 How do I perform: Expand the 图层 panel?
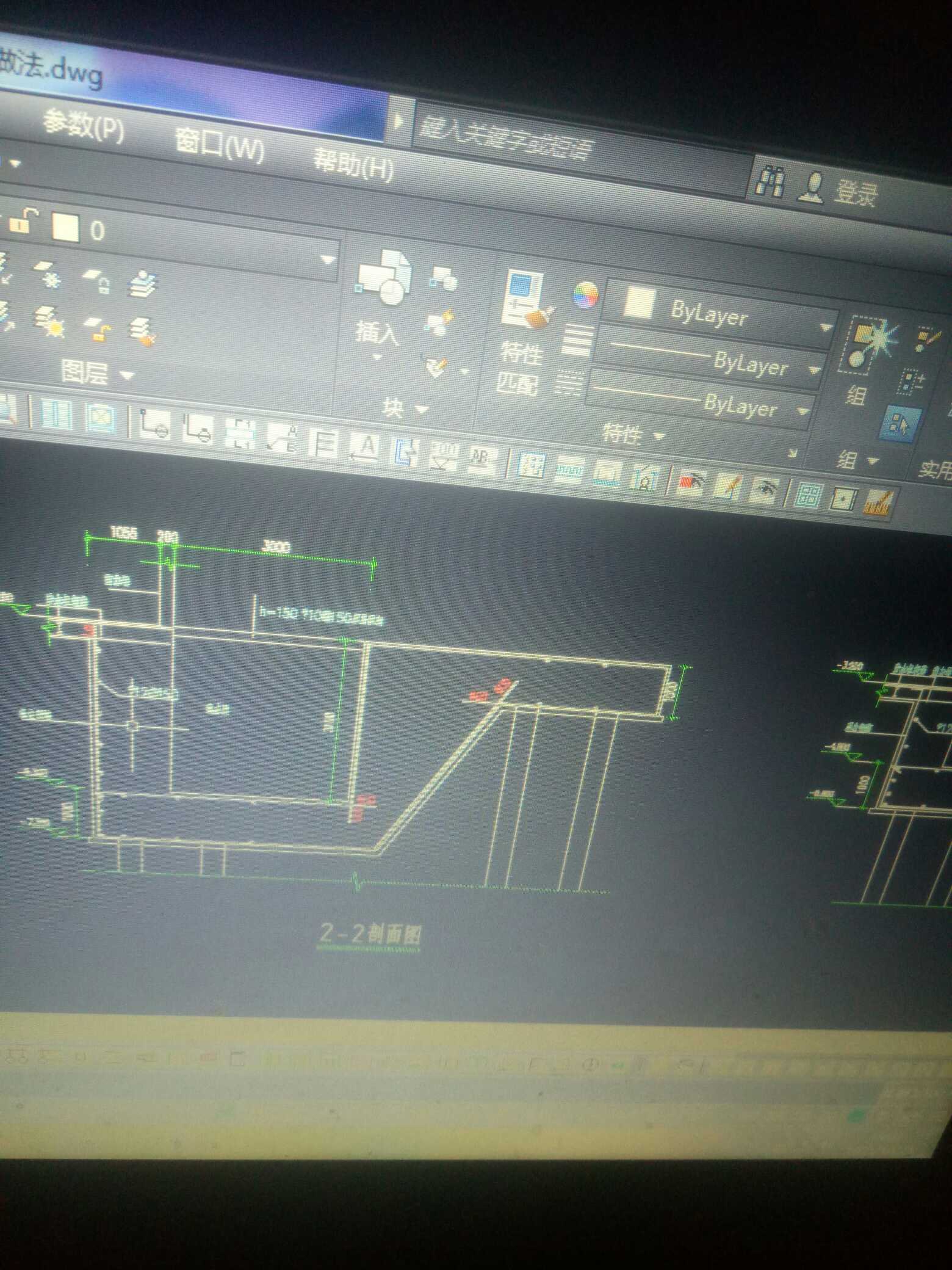[x=96, y=372]
